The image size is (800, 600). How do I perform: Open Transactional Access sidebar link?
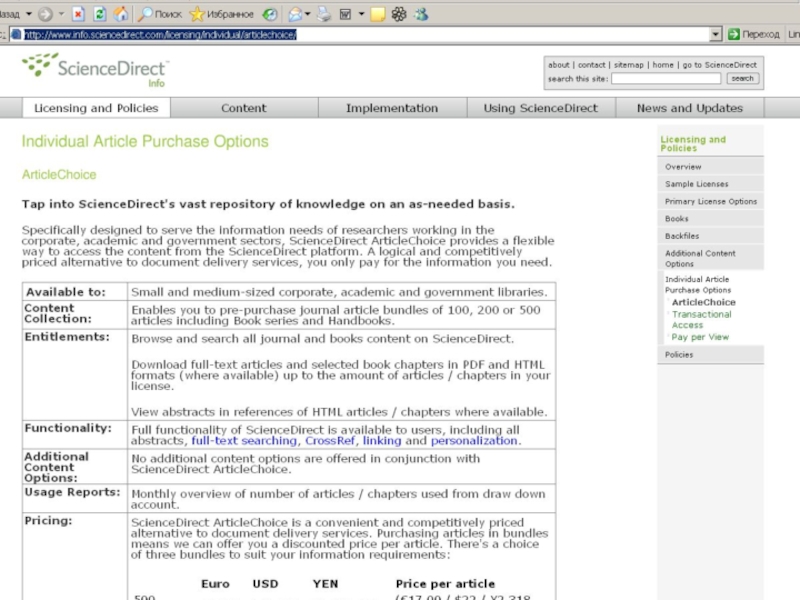pyautogui.click(x=702, y=320)
